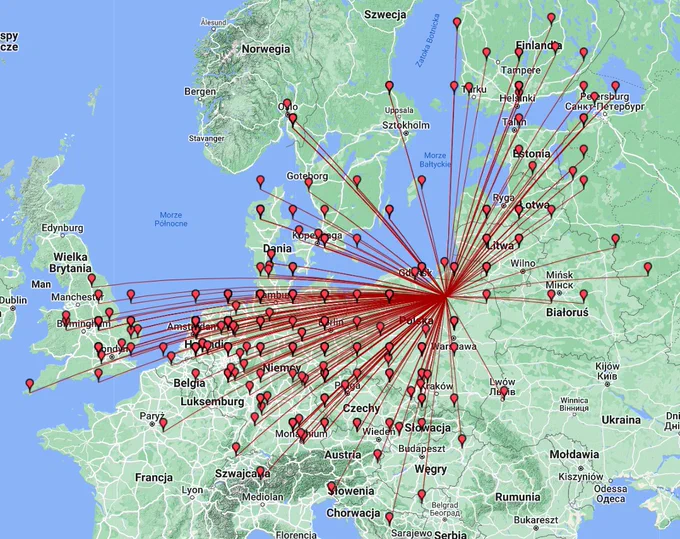Select the pin at the left of the Birmingham label
Screen dimensions: 680x539
click(66, 316)
